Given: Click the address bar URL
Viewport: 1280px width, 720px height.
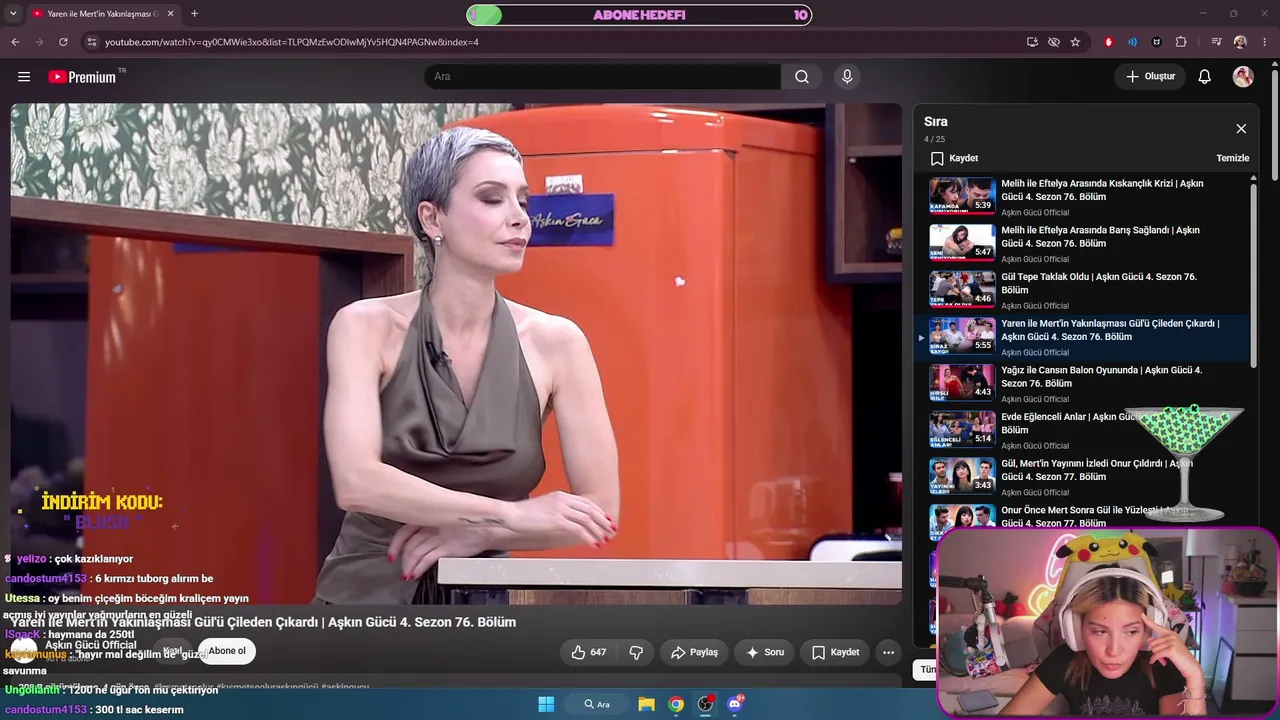Looking at the screenshot, I should coord(292,42).
